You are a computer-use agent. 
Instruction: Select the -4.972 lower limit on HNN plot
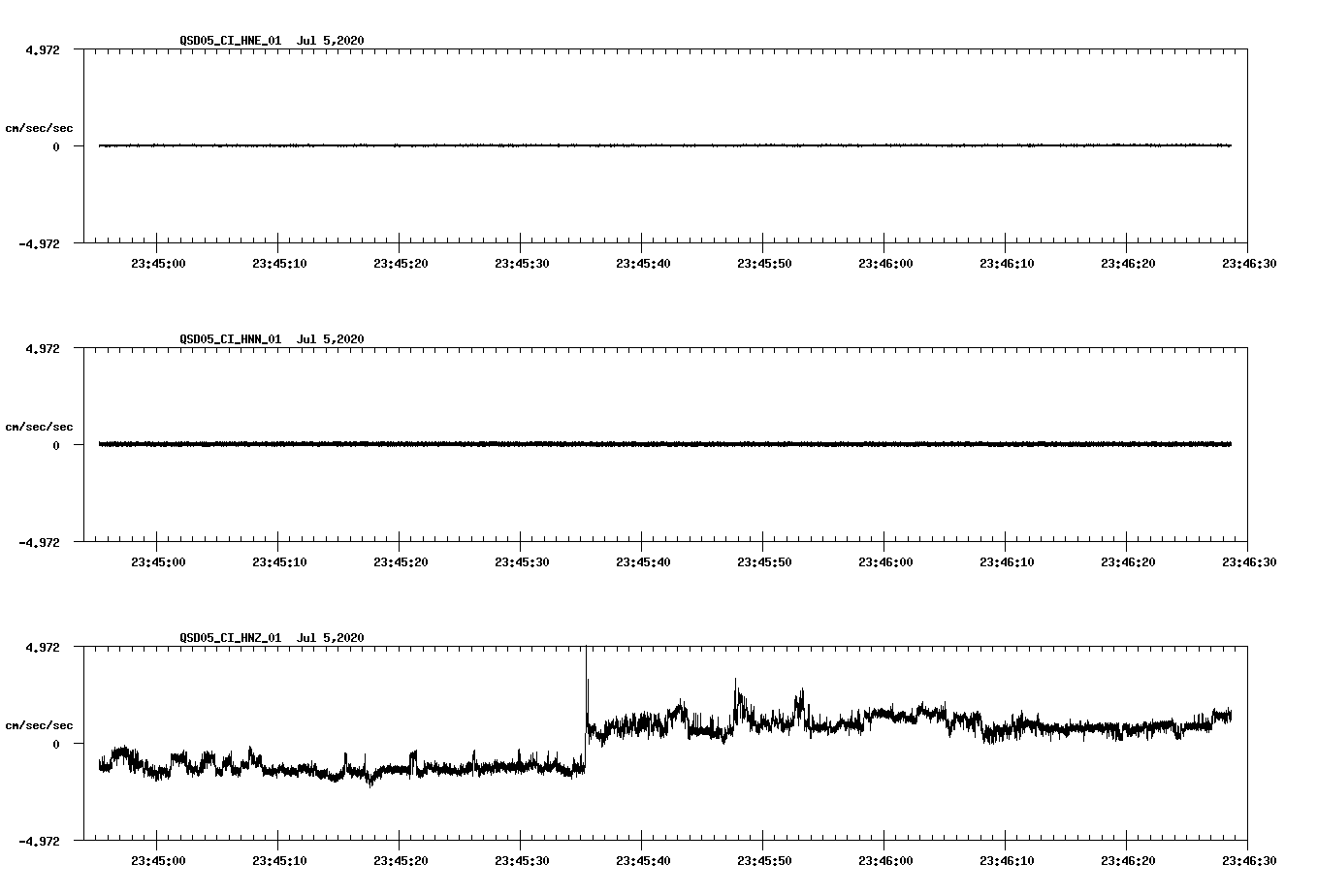39,542
